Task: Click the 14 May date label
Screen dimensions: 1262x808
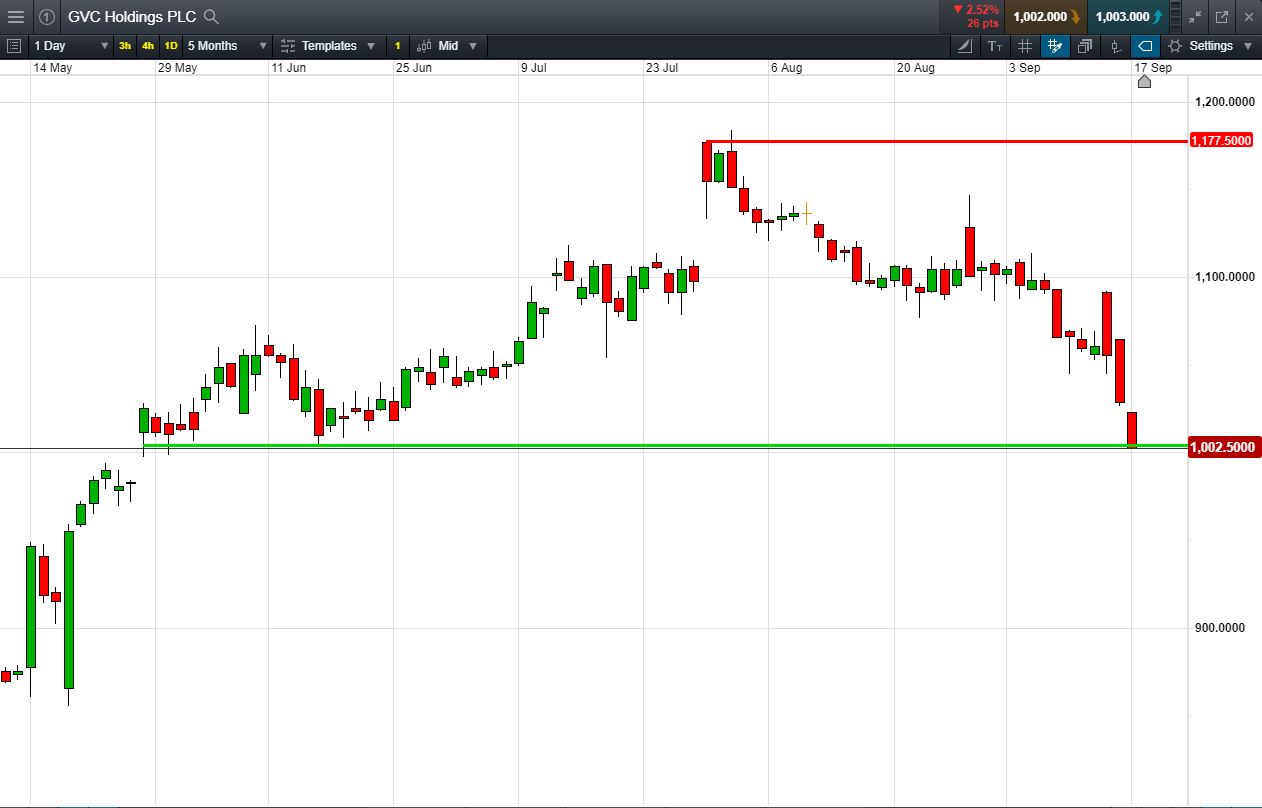Action: click(x=52, y=68)
